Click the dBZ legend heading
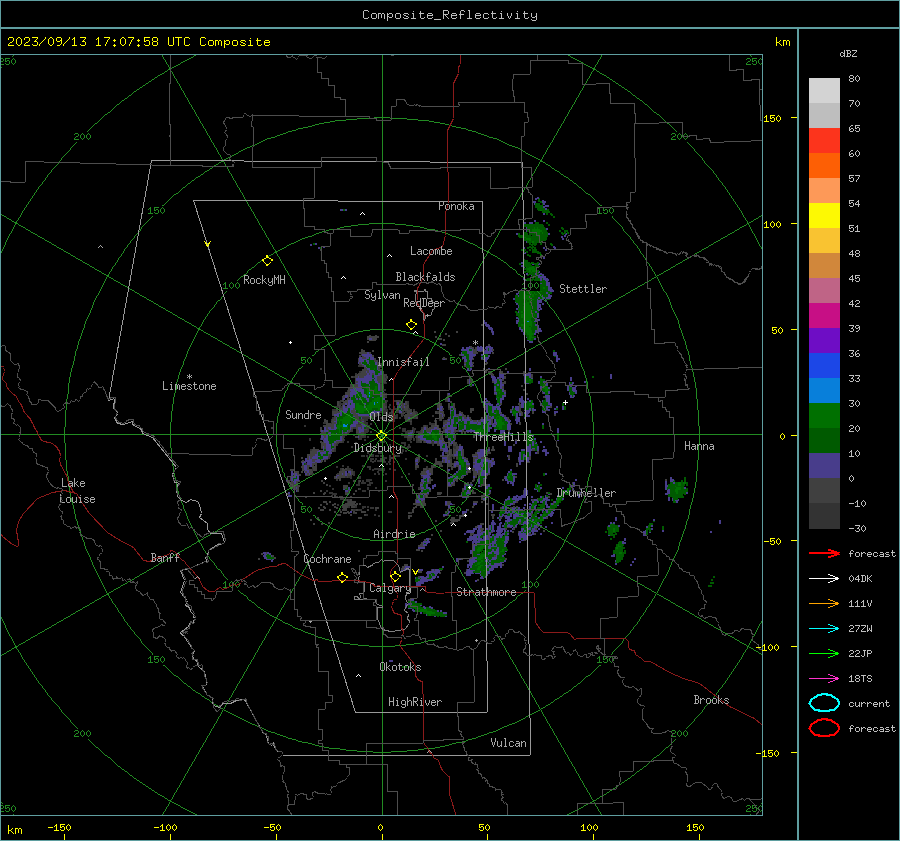Screen dimensions: 900x841 point(848,53)
